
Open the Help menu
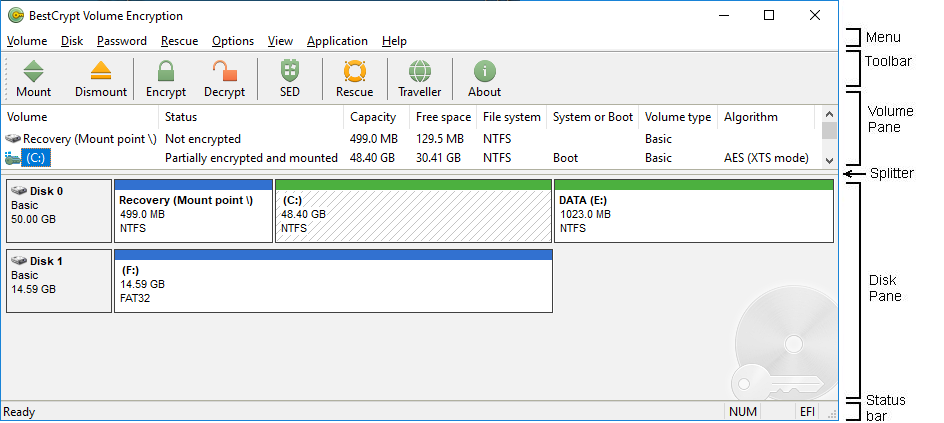[x=394, y=41]
